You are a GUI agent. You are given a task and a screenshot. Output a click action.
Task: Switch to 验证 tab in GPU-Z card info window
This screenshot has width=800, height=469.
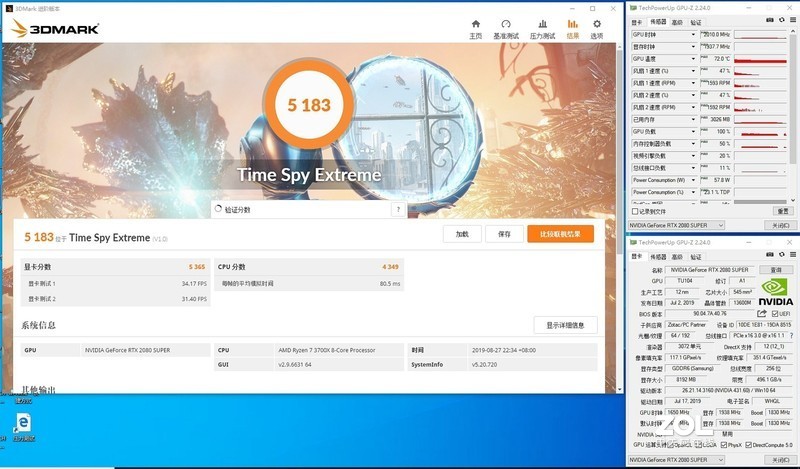(x=695, y=257)
